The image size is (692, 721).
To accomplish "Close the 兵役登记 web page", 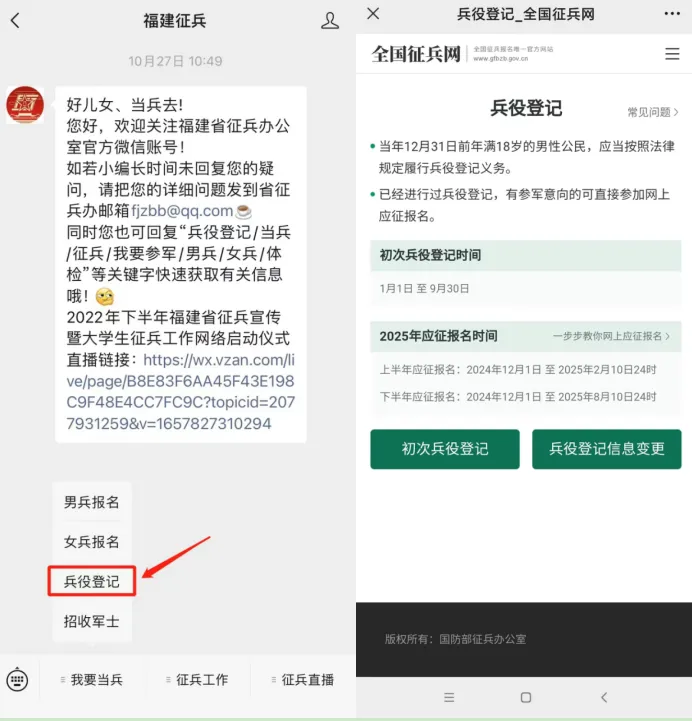I will (x=373, y=14).
